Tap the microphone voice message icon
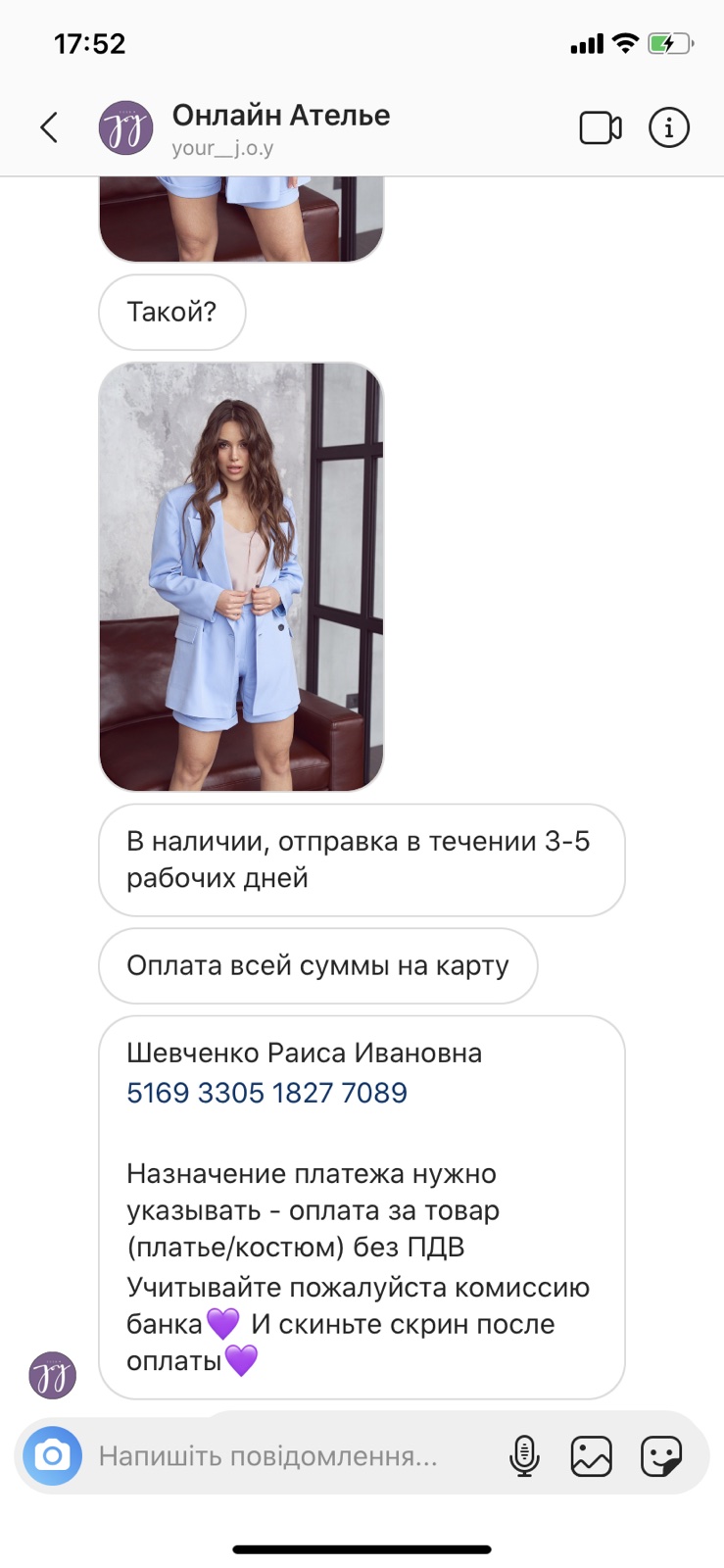724x1568 pixels. tap(524, 1455)
